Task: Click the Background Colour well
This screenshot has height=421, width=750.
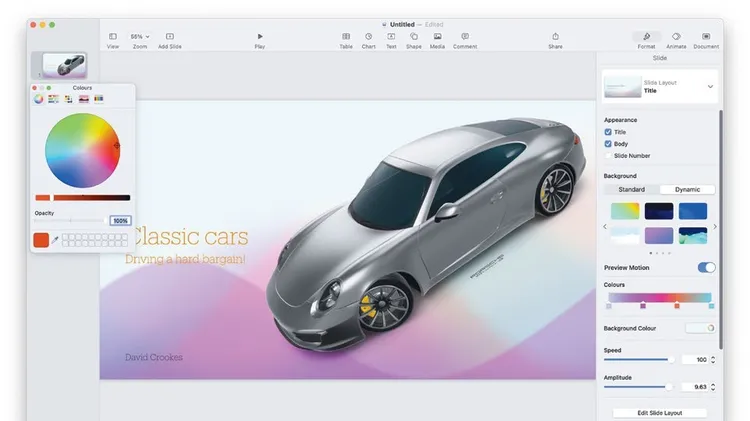Action: pyautogui.click(x=701, y=328)
